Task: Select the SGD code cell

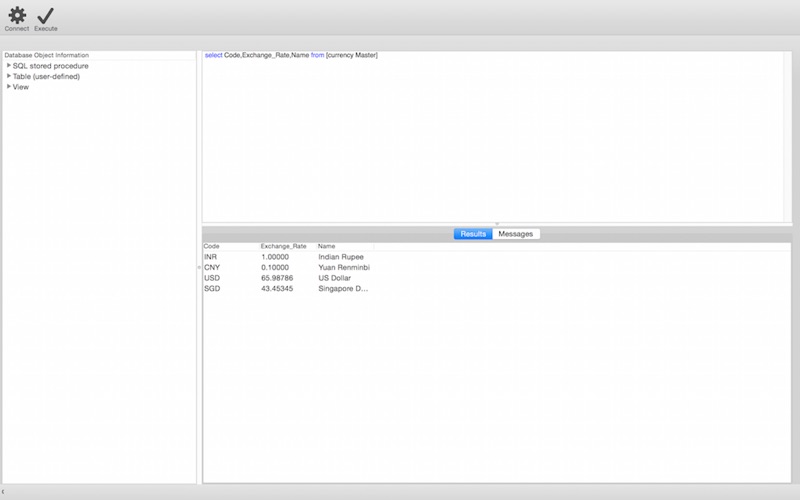Action: click(212, 289)
